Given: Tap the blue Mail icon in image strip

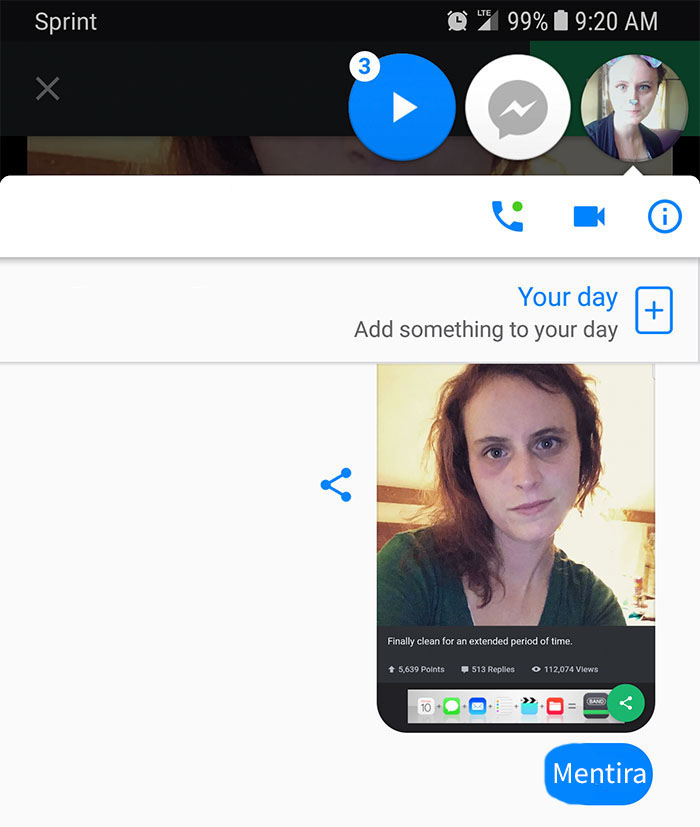Looking at the screenshot, I should click(x=477, y=706).
